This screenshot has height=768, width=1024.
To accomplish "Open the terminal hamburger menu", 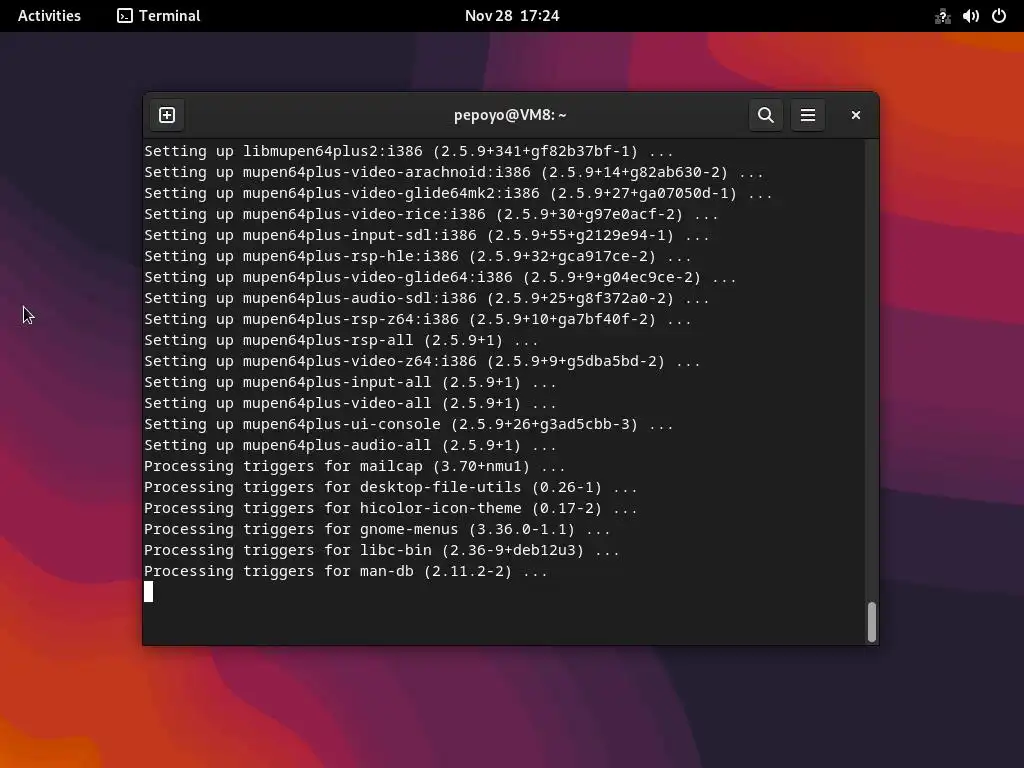I will [808, 115].
